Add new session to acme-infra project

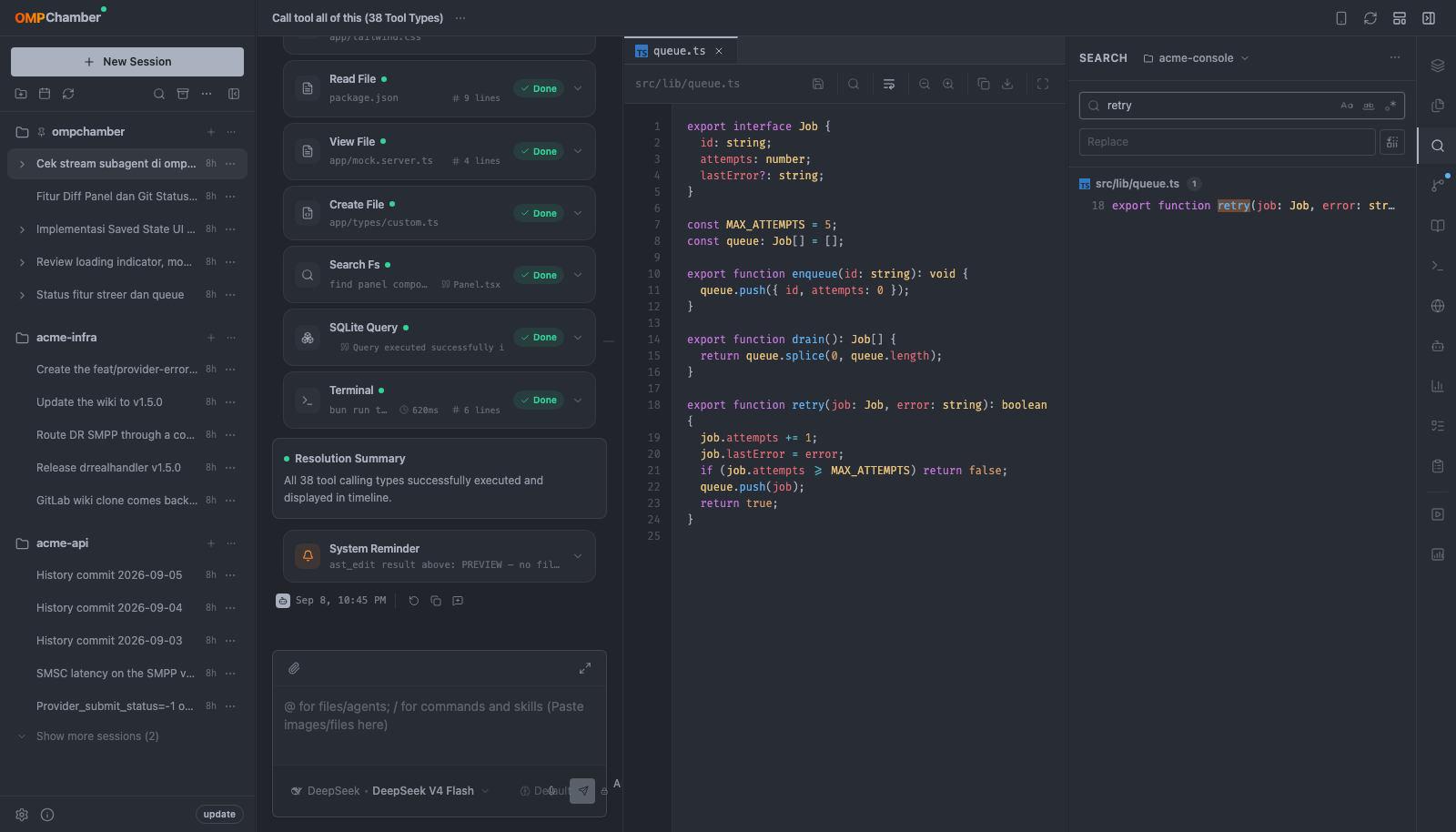click(x=210, y=338)
